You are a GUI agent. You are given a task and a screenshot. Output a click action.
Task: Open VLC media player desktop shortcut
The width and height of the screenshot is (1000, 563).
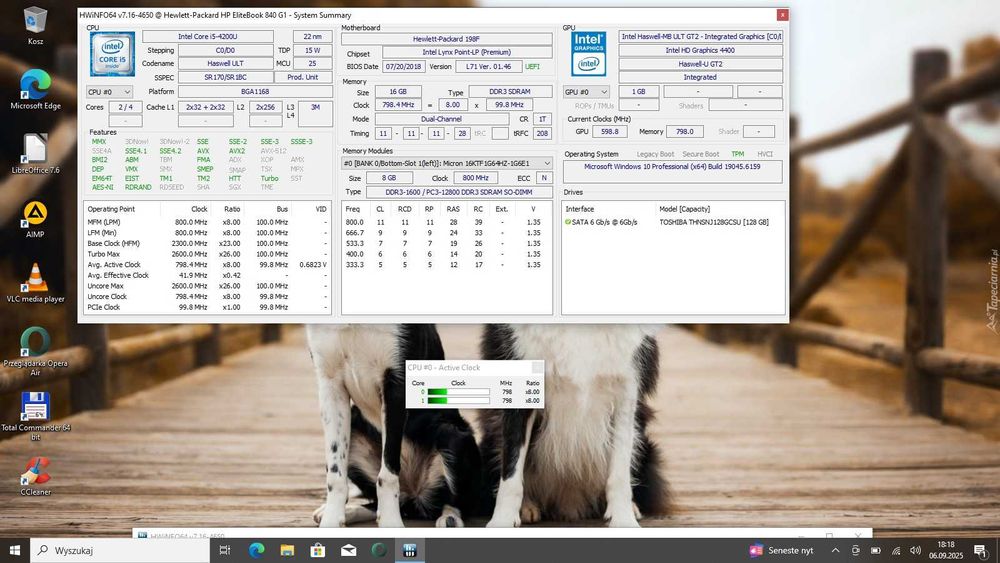tap(35, 282)
